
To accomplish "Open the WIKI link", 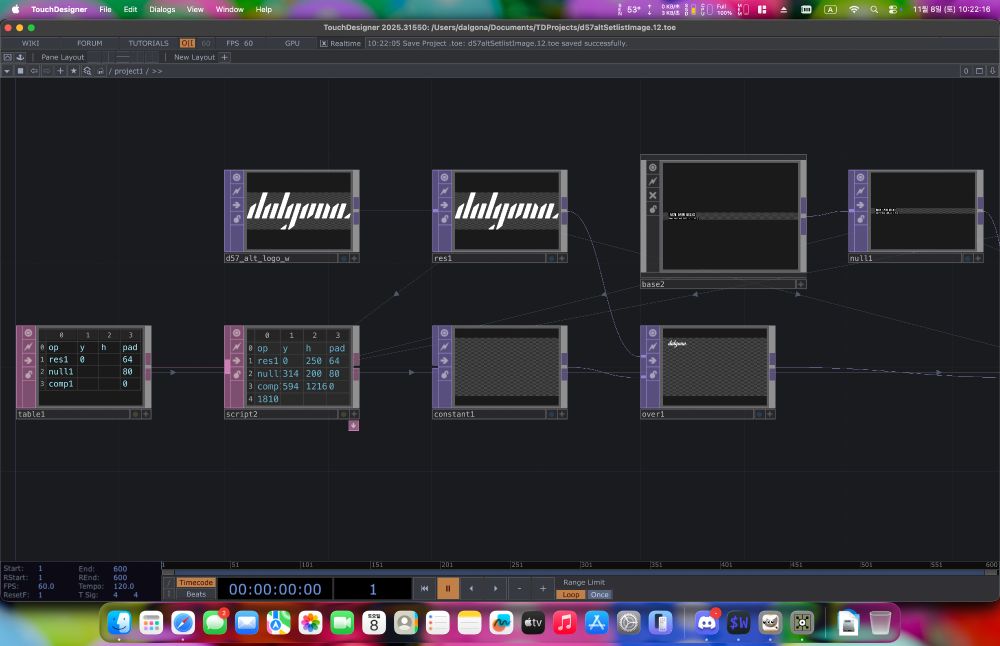I will tap(30, 43).
